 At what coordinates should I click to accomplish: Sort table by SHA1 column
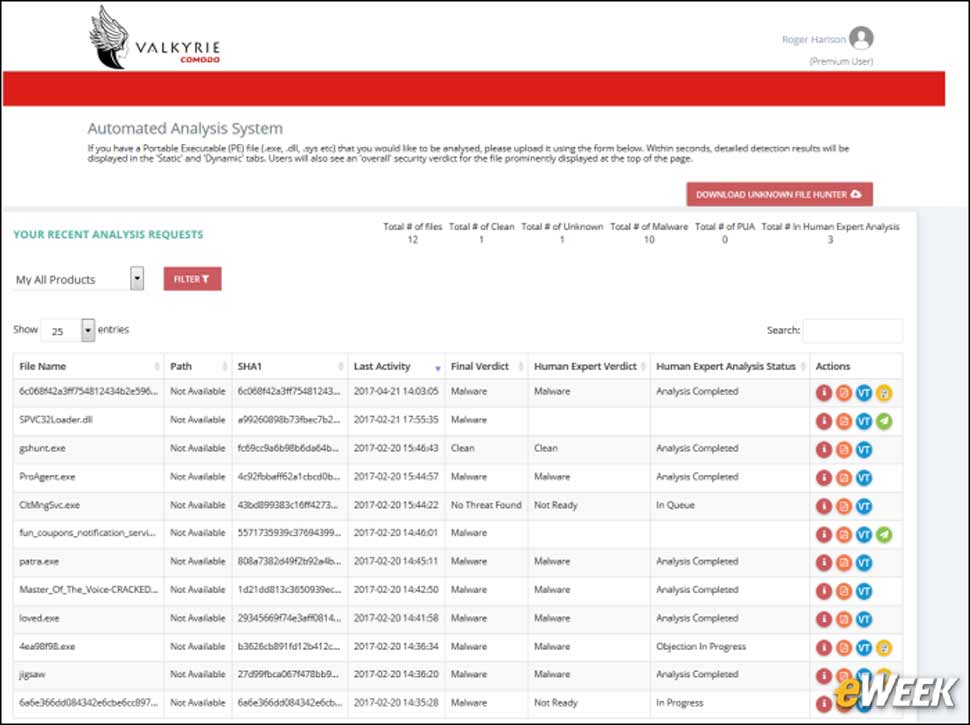[290, 366]
